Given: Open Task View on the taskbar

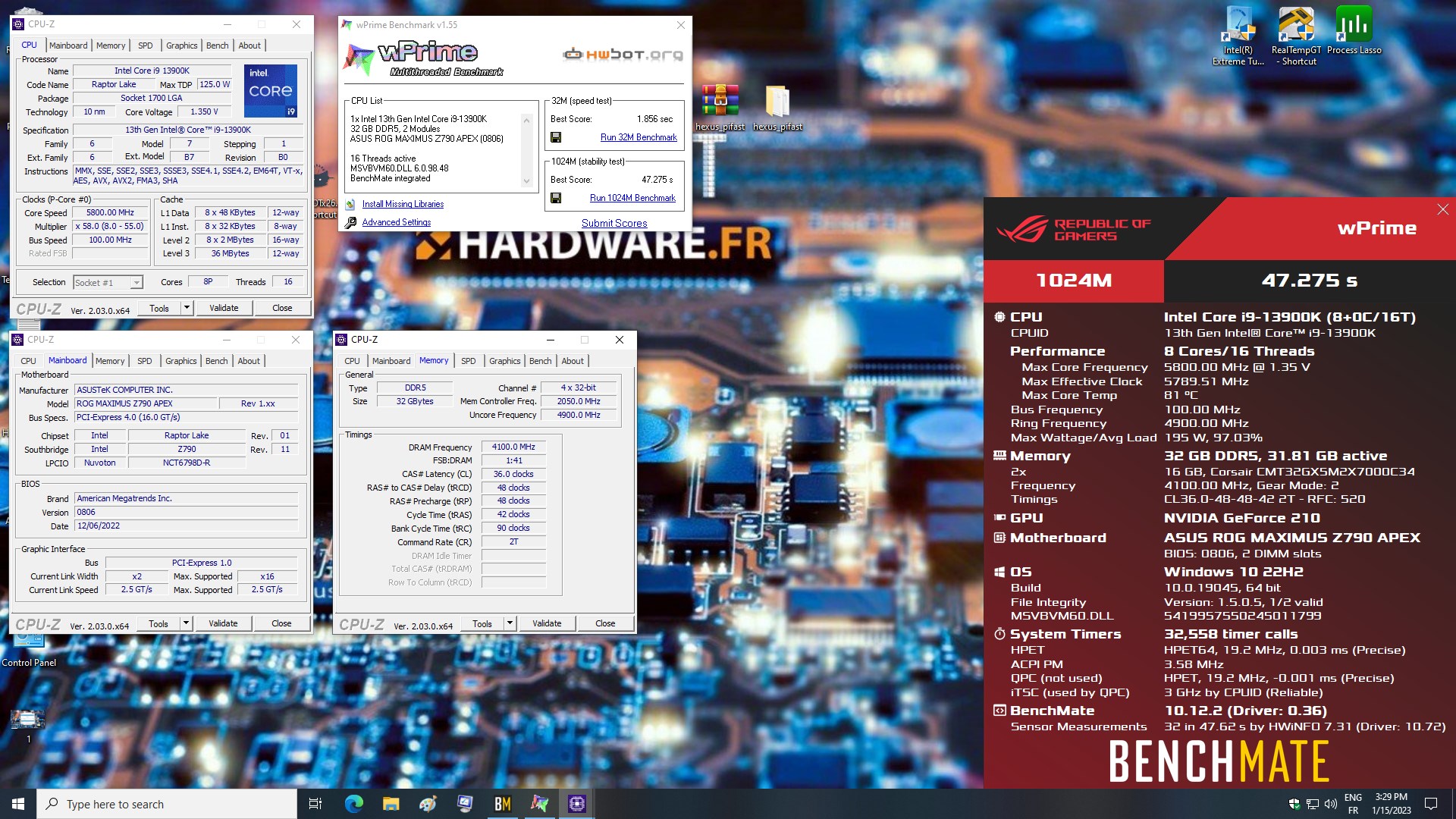Looking at the screenshot, I should [x=315, y=804].
